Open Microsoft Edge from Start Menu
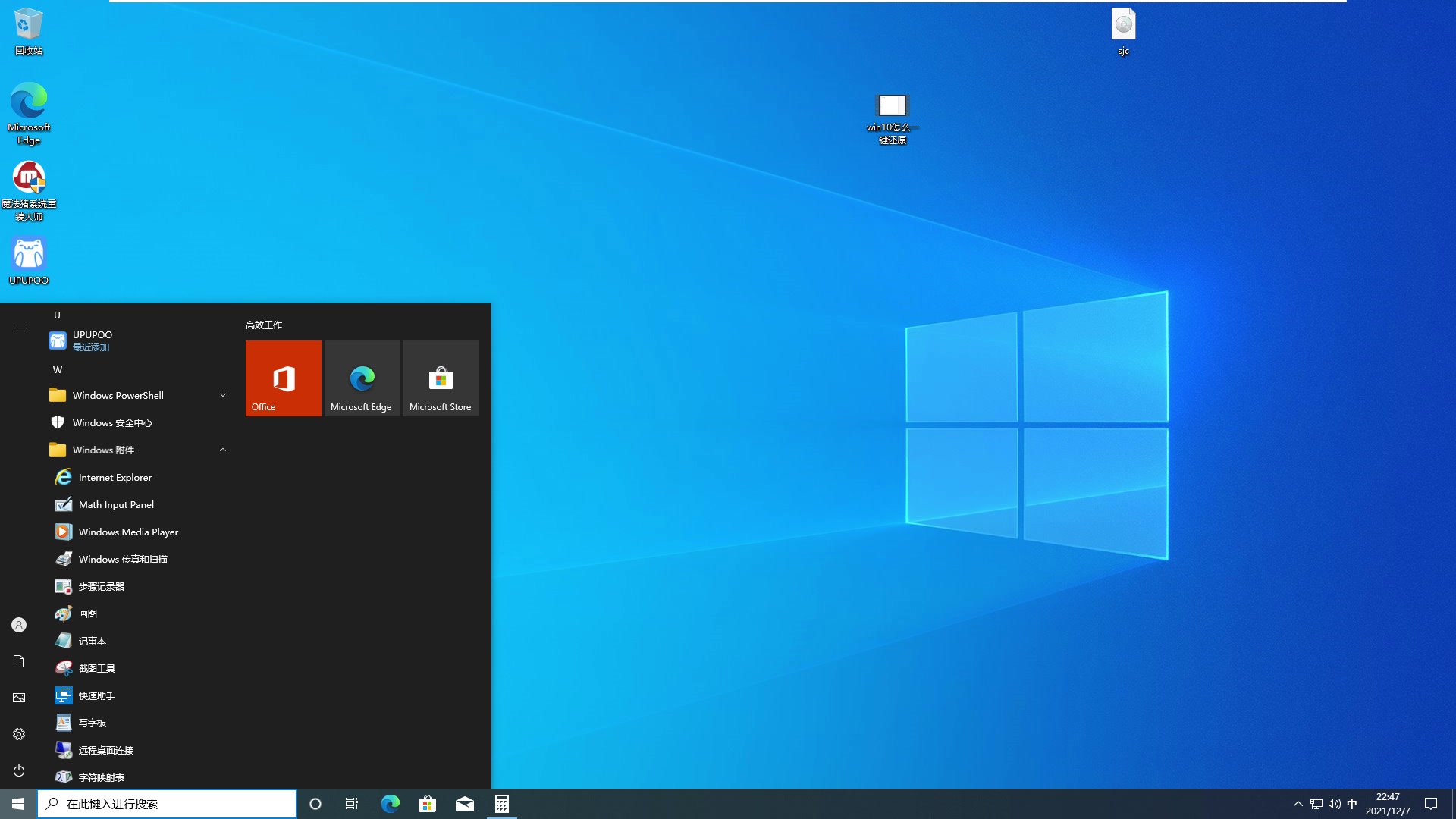The width and height of the screenshot is (1456, 819). (x=362, y=378)
